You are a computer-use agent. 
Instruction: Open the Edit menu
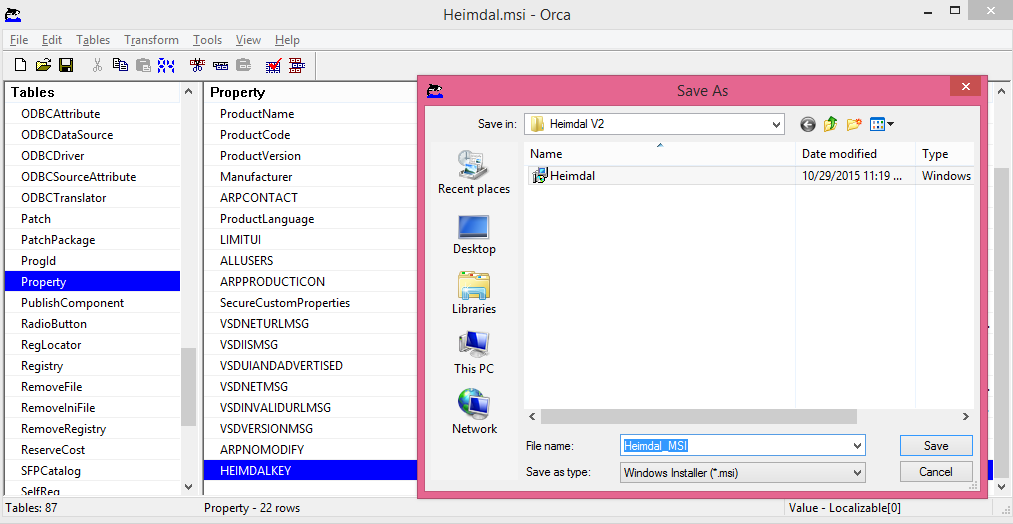(x=52, y=40)
